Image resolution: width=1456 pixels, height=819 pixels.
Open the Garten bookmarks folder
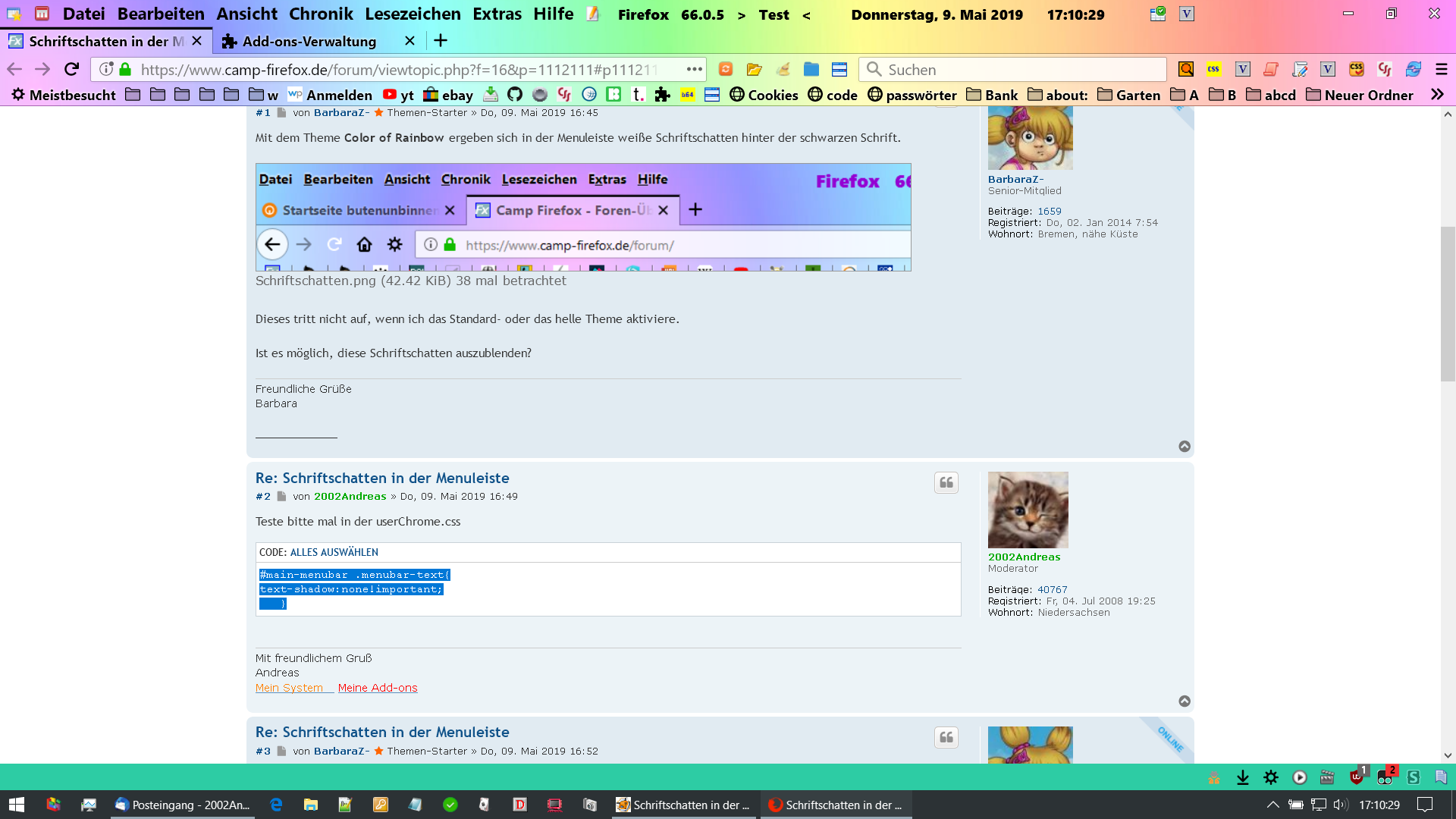1128,95
